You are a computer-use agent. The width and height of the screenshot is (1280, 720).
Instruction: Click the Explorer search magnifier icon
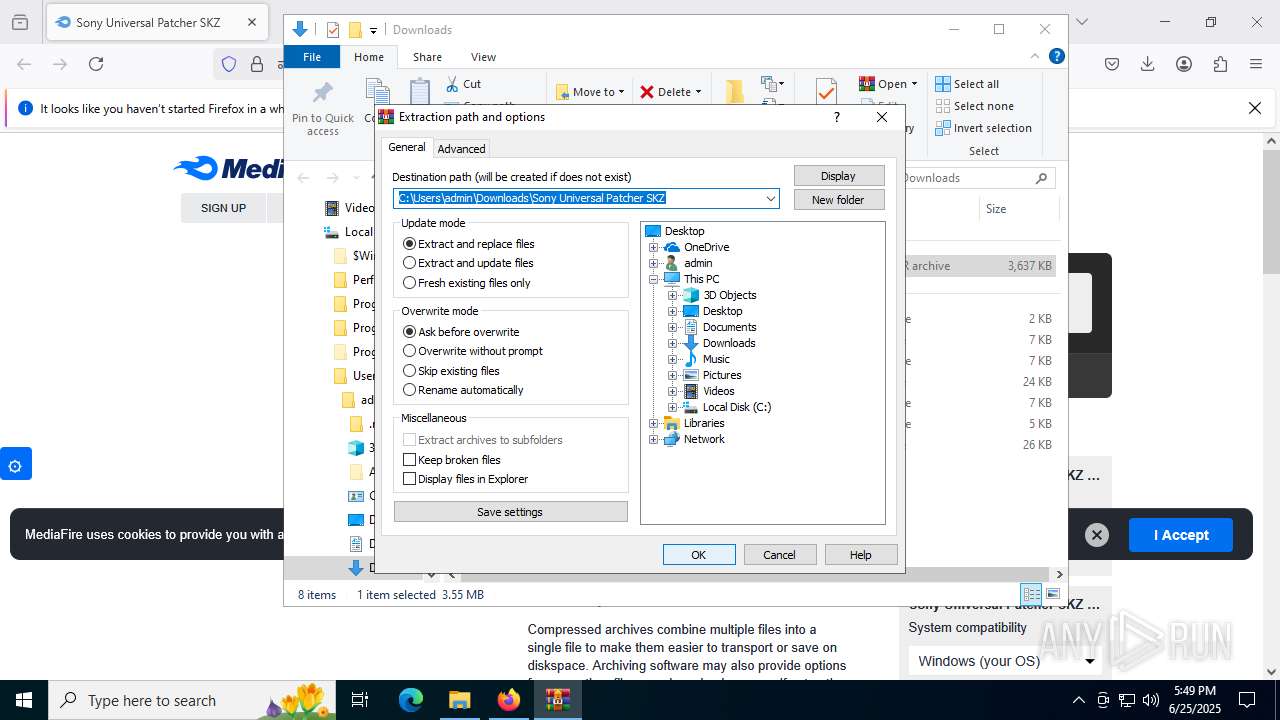tap(1041, 178)
